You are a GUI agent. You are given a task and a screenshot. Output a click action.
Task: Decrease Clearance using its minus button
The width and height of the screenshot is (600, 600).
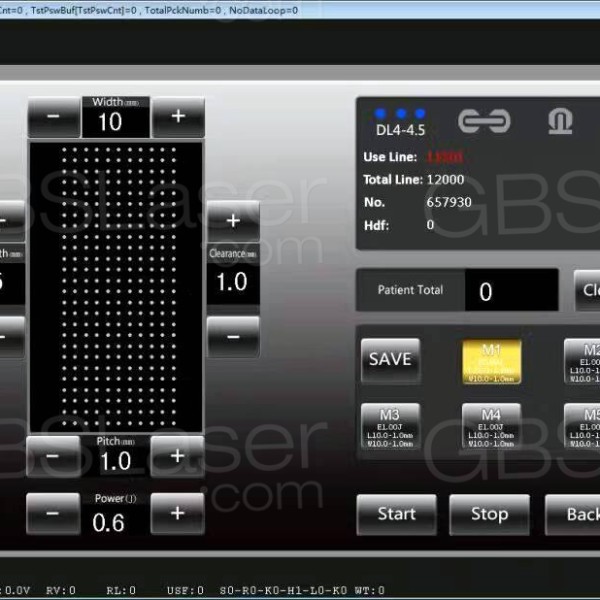coord(233,337)
